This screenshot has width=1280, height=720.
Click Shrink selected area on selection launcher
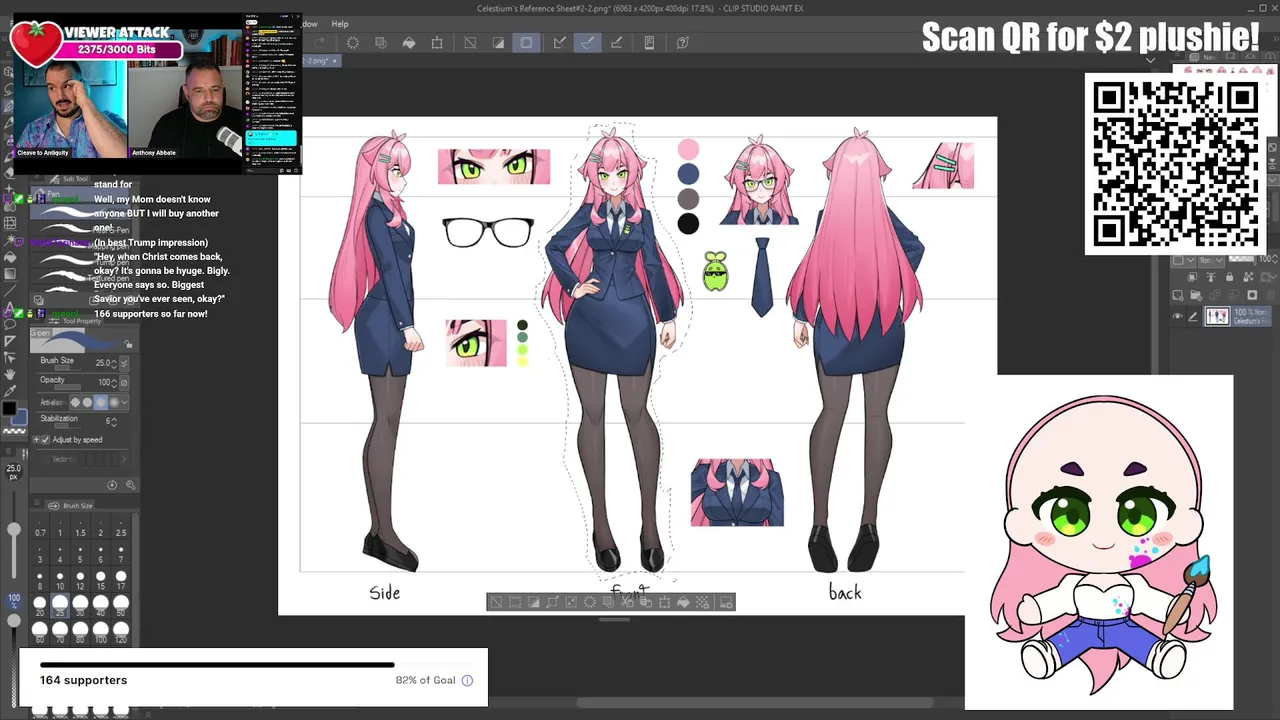(x=571, y=602)
